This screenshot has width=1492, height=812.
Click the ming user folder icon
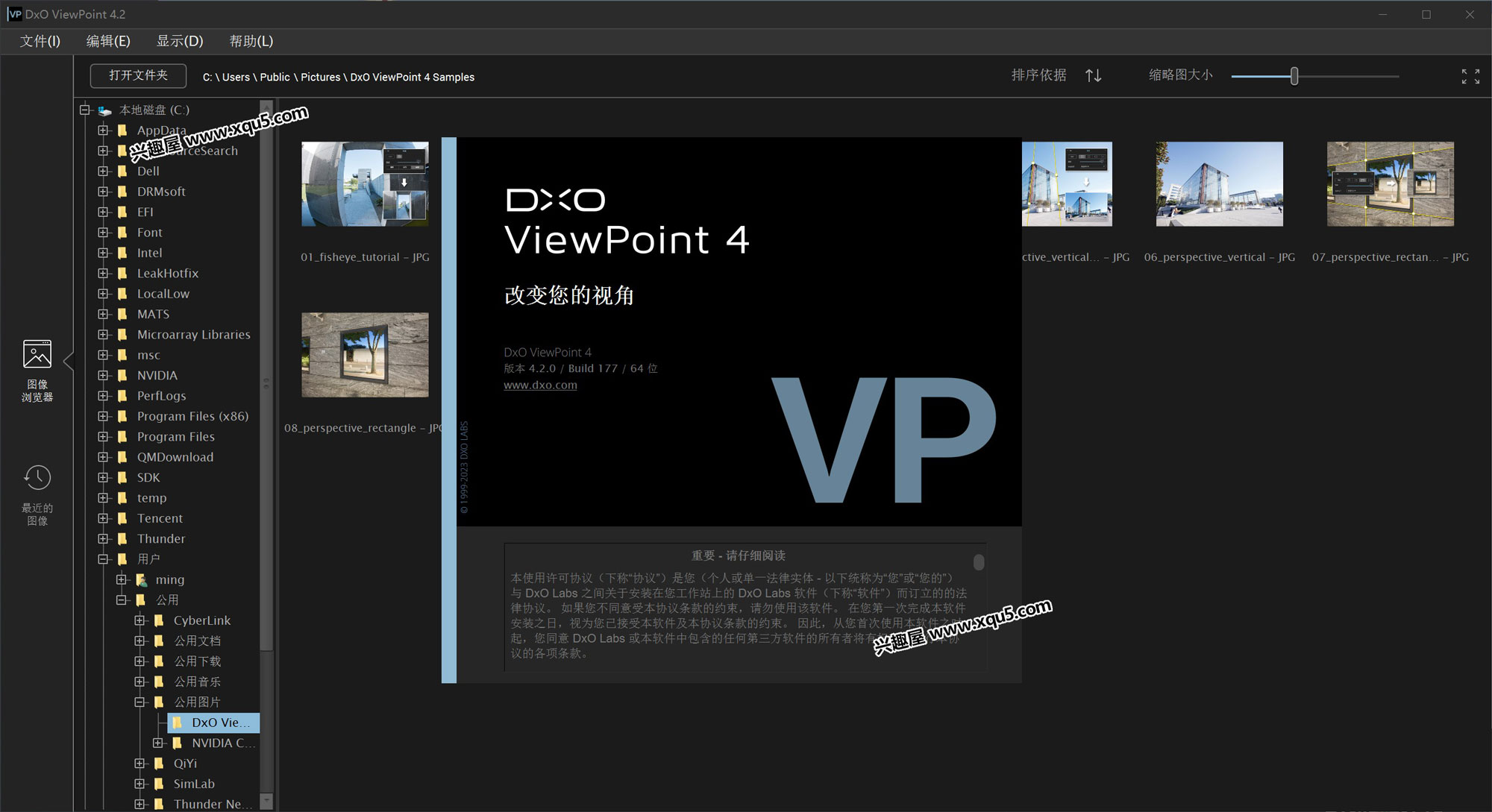tap(141, 579)
